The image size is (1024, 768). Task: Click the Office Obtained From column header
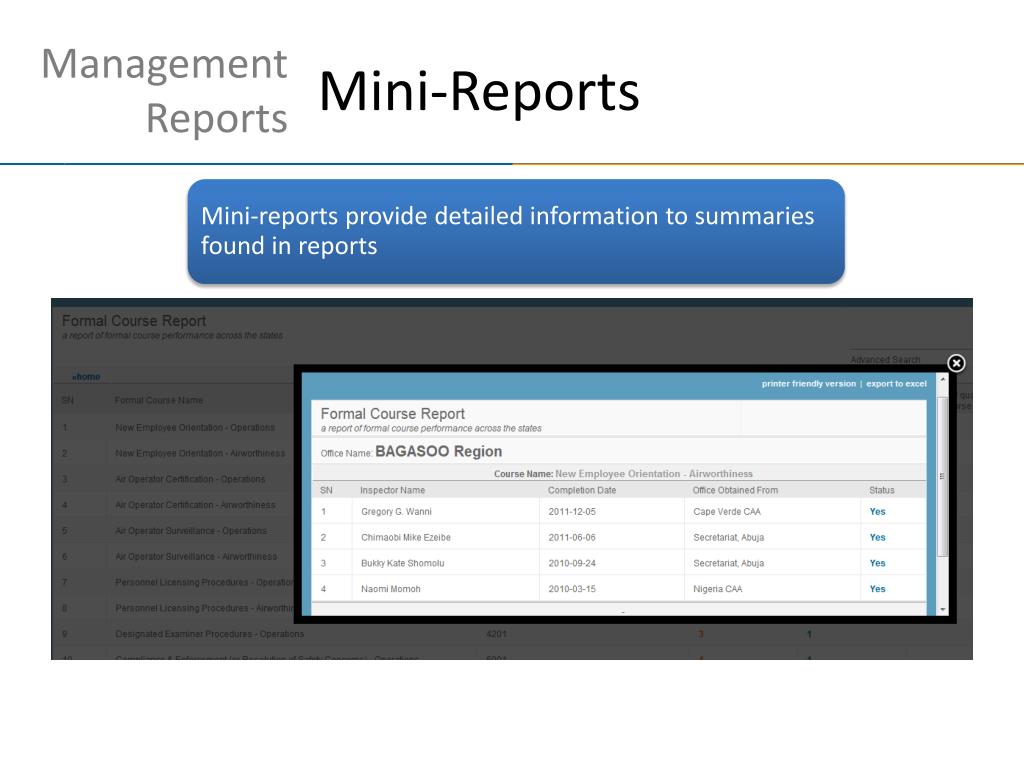click(x=735, y=490)
